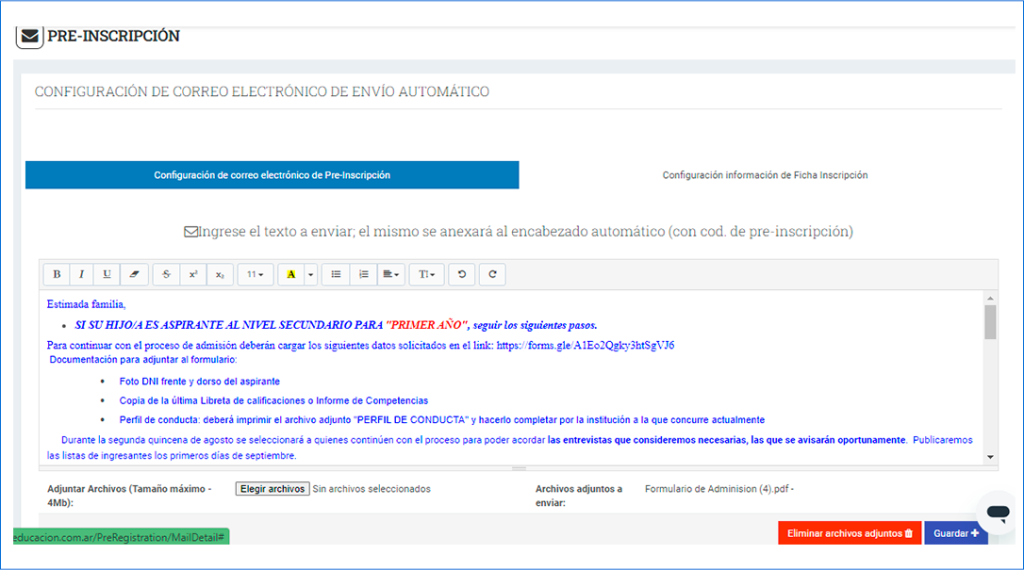Select Configuración de correo electrónico de Pre-Inscripción tab
This screenshot has height=570, width=1024.
[x=272, y=175]
